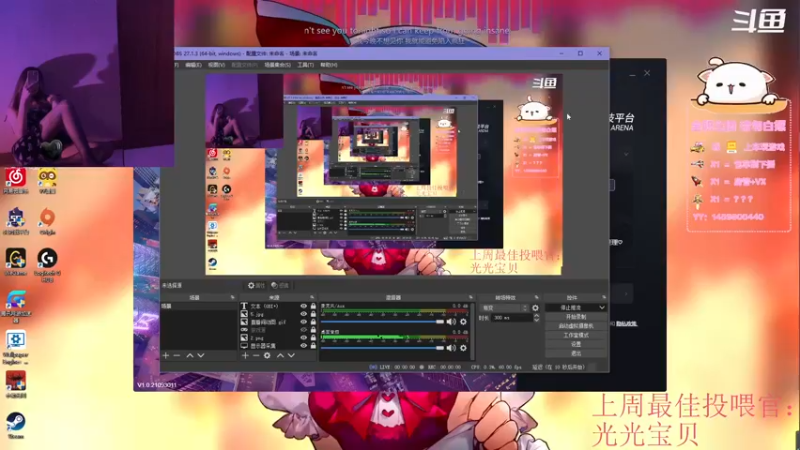Click the 启动虚拟摄像机 button
Viewport: 800px width, 450px height.
[576, 326]
